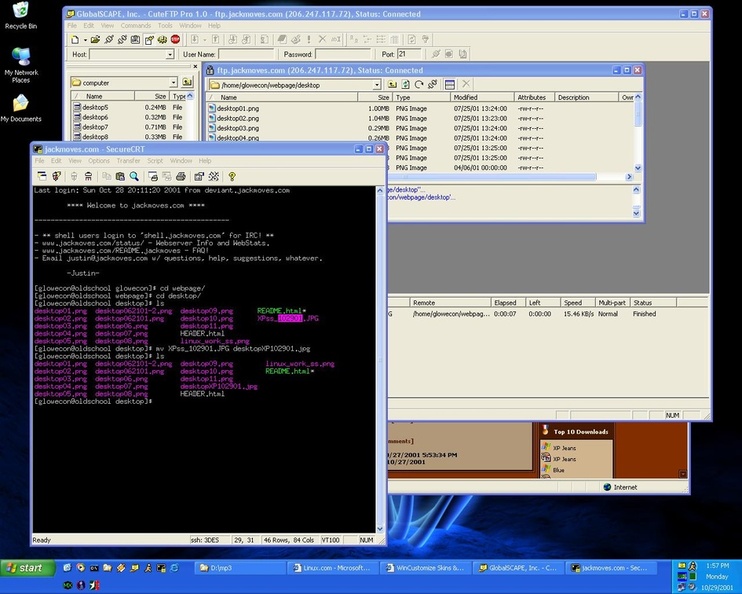
Task: Click 'XP Jeans' first link in Top 10 Downloads
Action: 564,448
